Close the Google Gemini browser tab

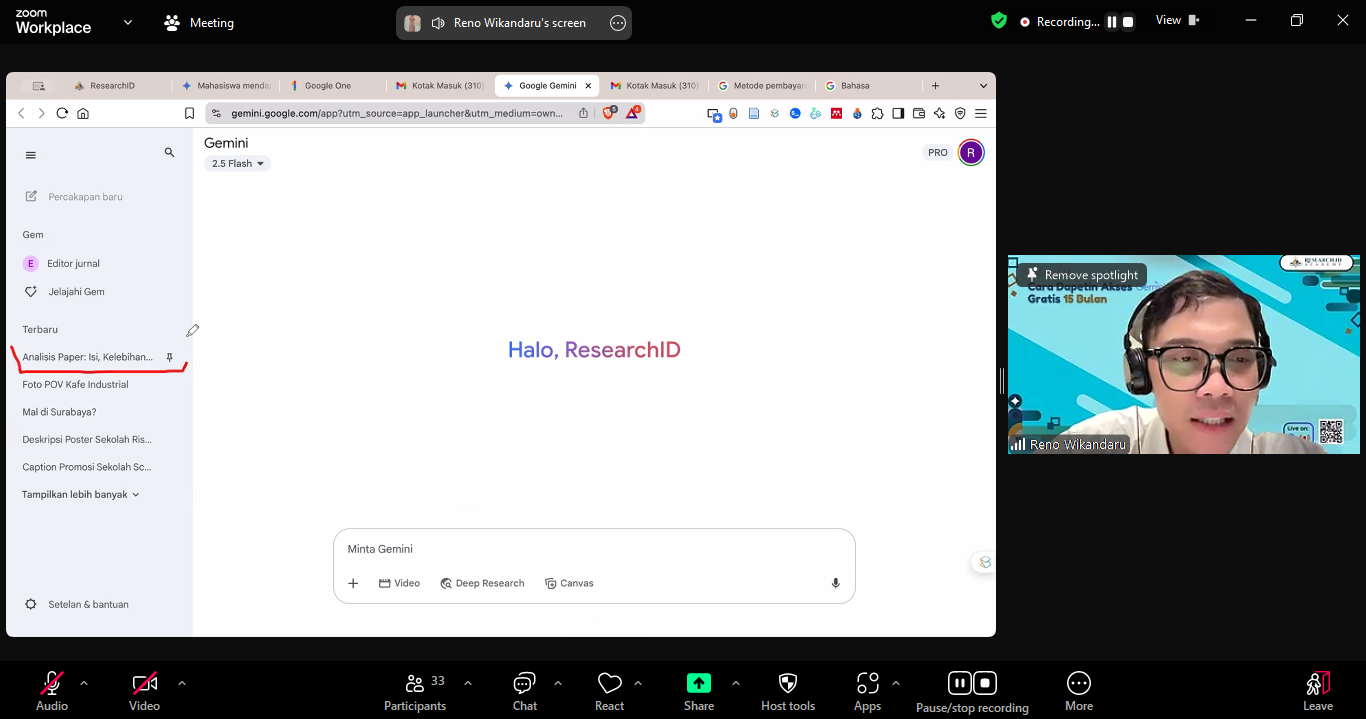coord(588,86)
